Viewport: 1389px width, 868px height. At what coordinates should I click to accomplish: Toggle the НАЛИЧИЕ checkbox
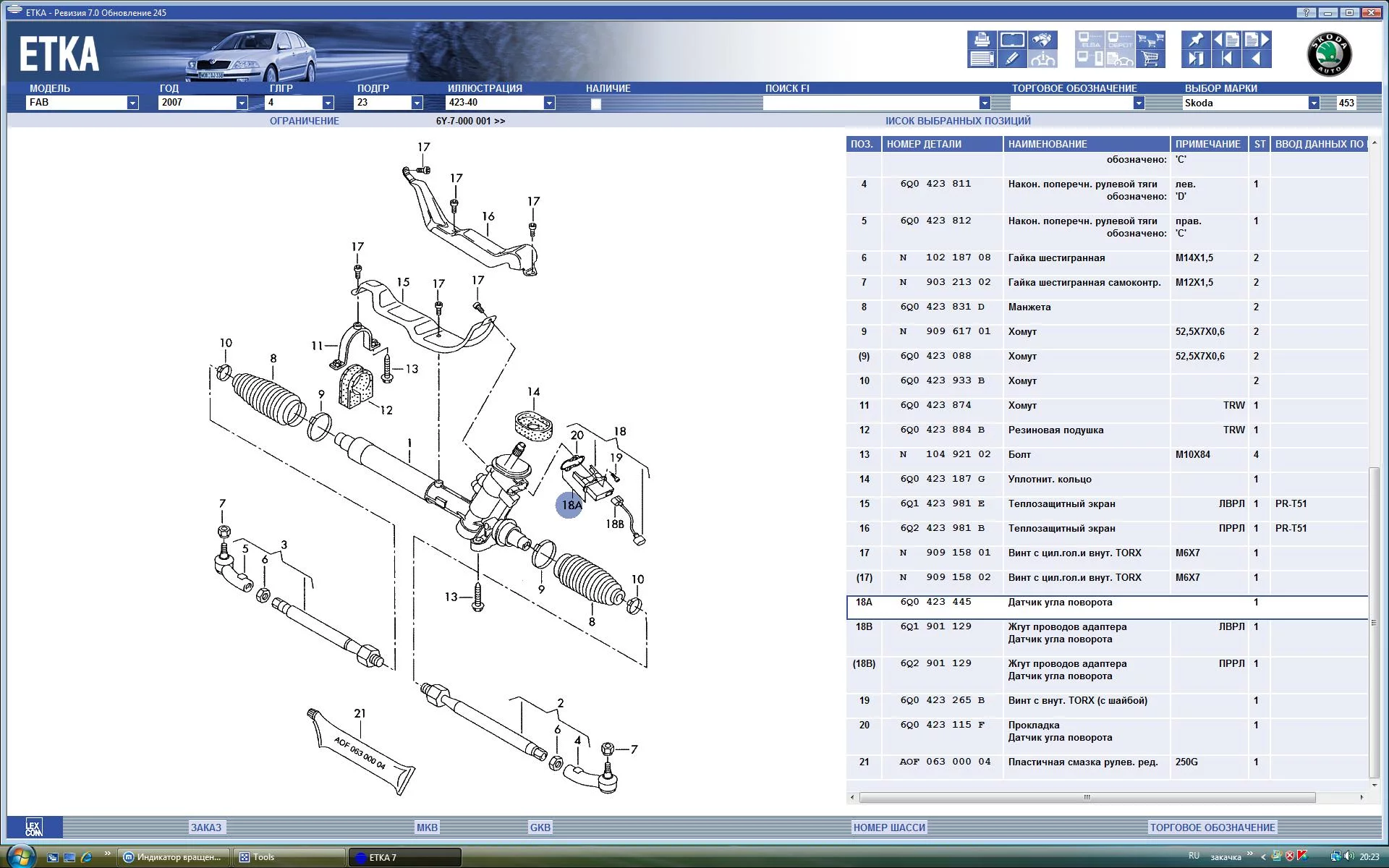(596, 104)
